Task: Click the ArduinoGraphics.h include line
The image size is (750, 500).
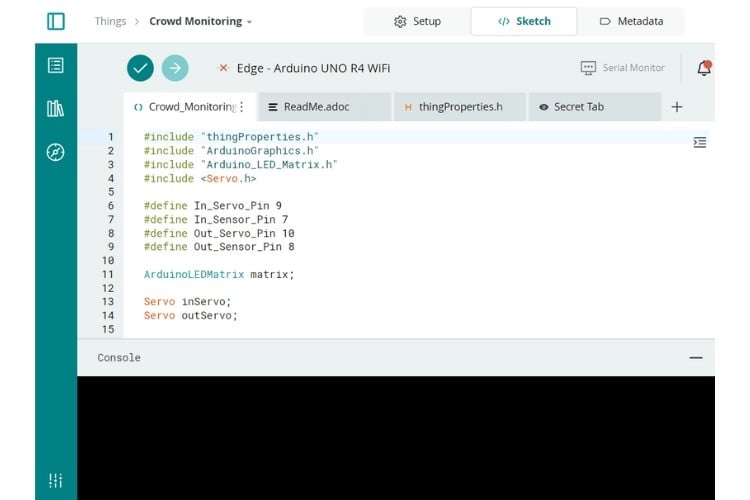Action: coord(231,151)
